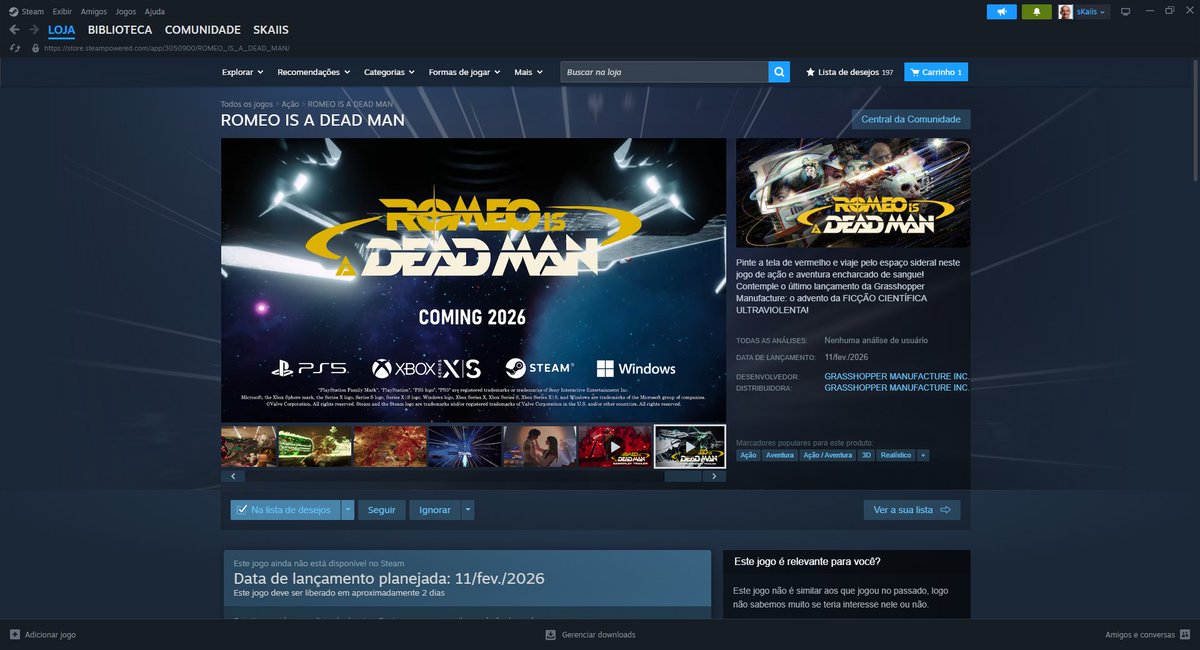The height and width of the screenshot is (650, 1200).
Task: Click the Seguir button
Action: [382, 510]
